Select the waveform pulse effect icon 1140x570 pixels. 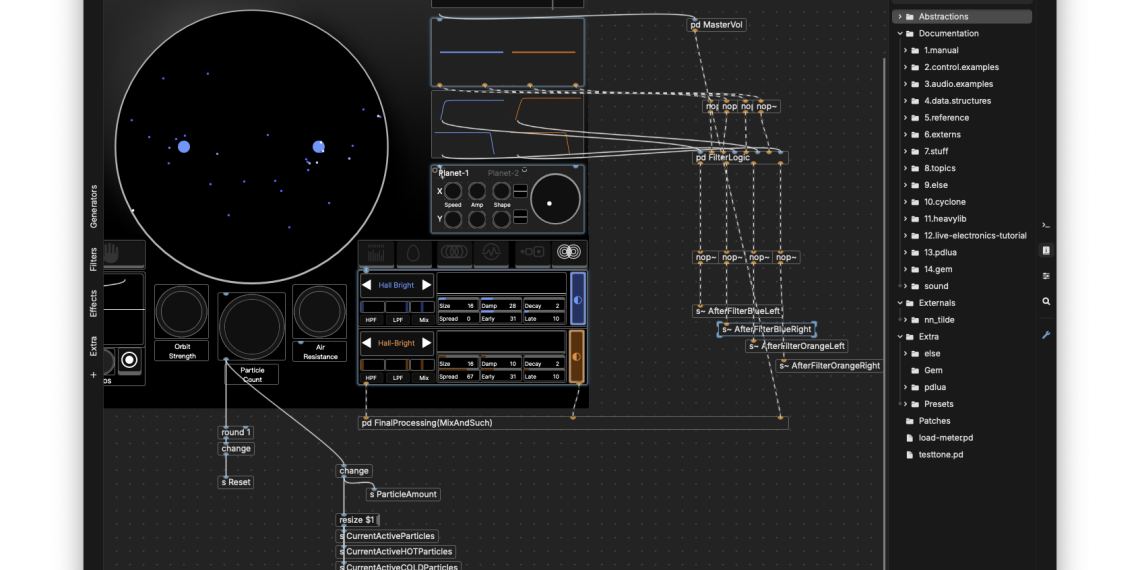click(x=493, y=254)
